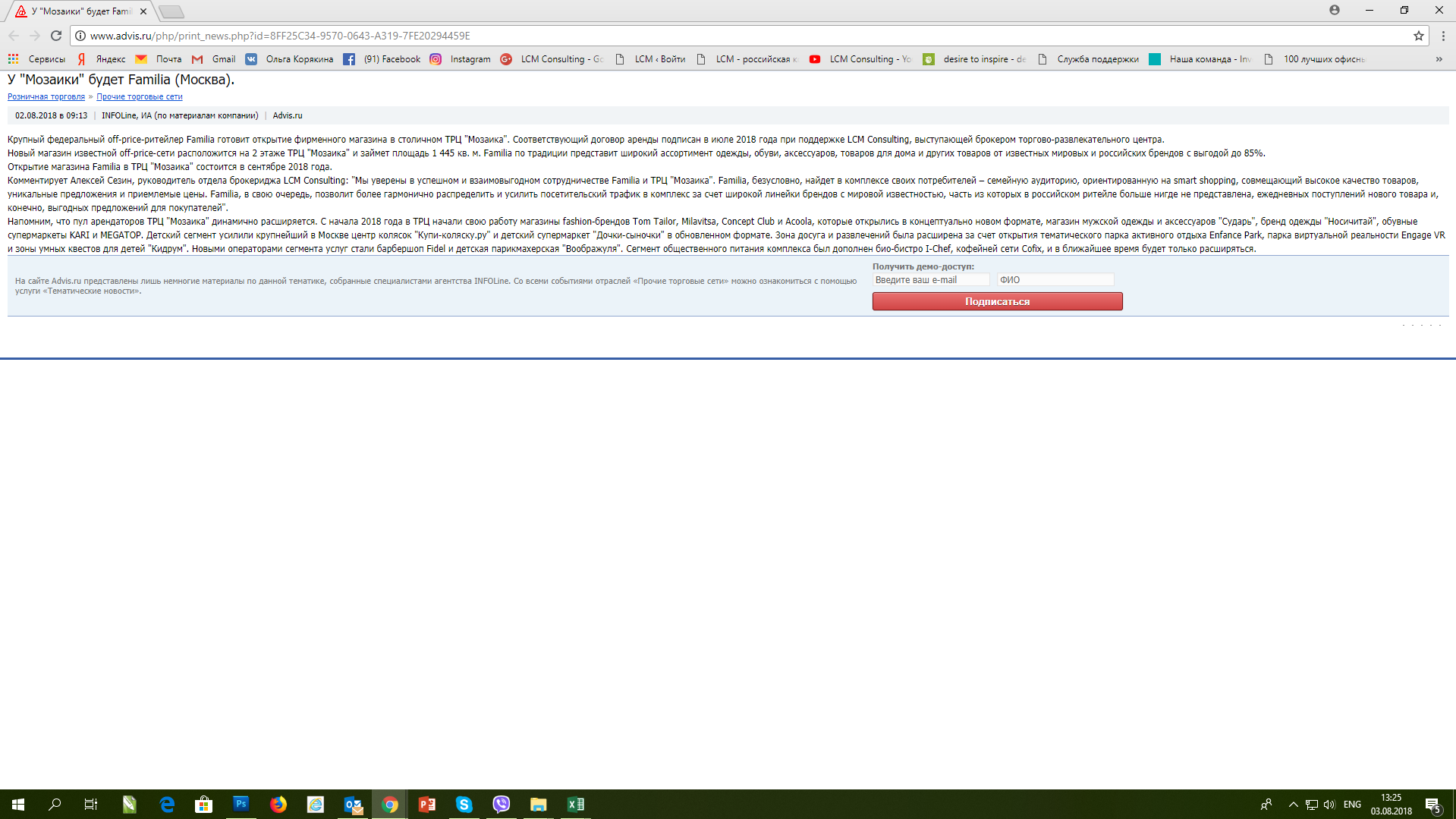Image resolution: width=1456 pixels, height=819 pixels.
Task: Open the Windows Start menu
Action: pyautogui.click(x=18, y=805)
